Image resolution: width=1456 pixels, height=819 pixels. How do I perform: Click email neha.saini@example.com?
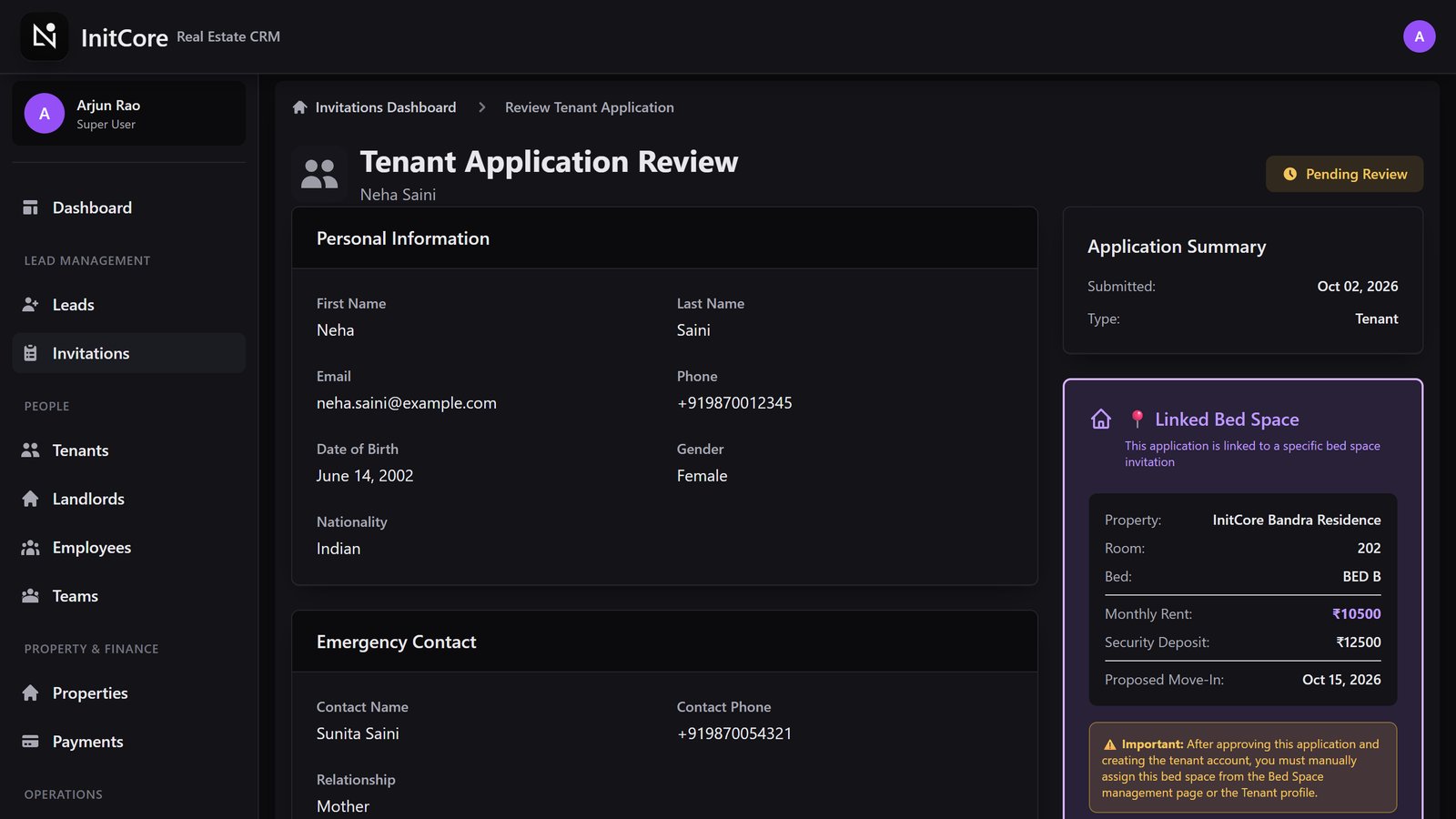[x=407, y=403]
